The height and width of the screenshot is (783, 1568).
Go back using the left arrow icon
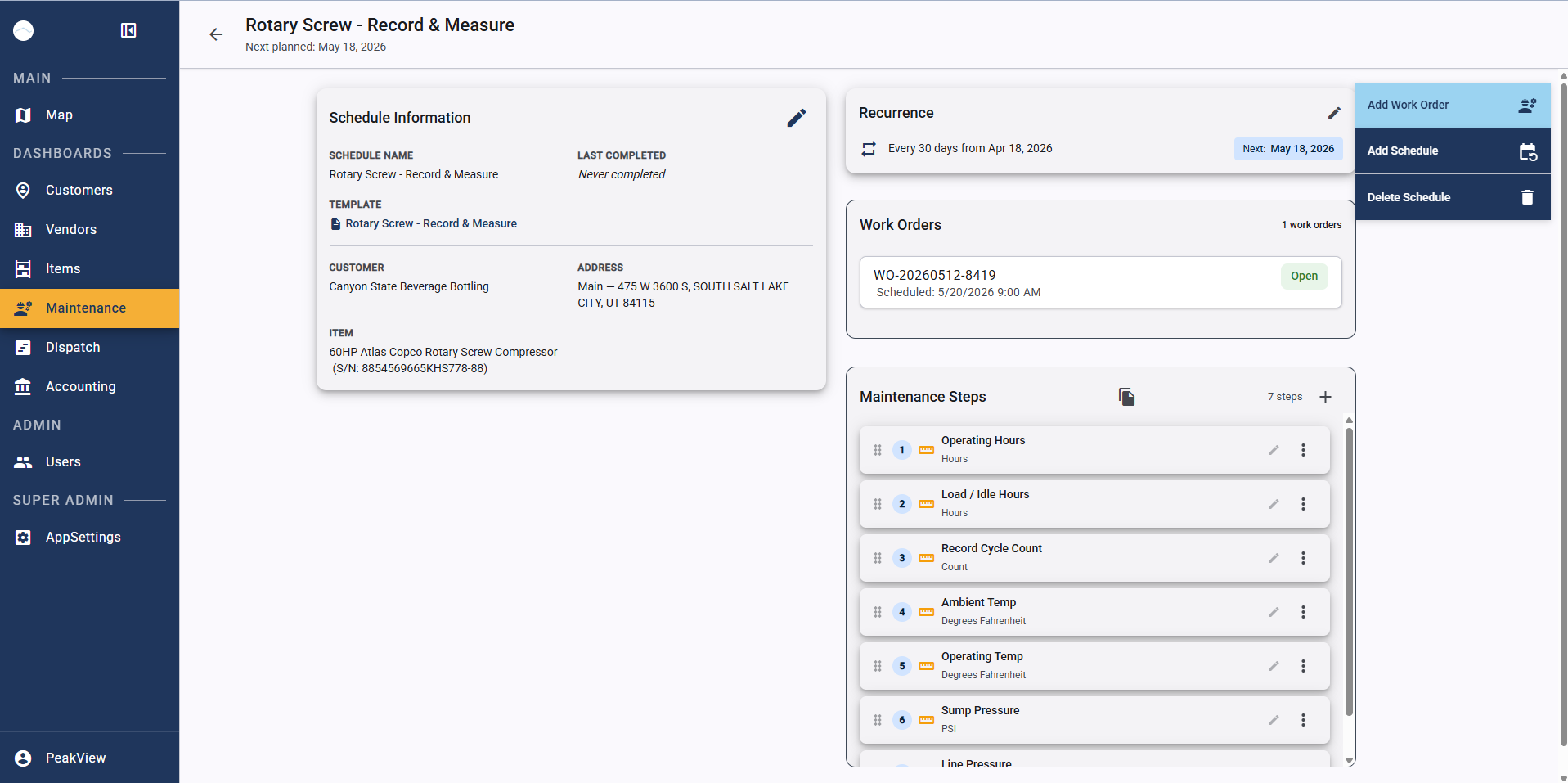216,34
